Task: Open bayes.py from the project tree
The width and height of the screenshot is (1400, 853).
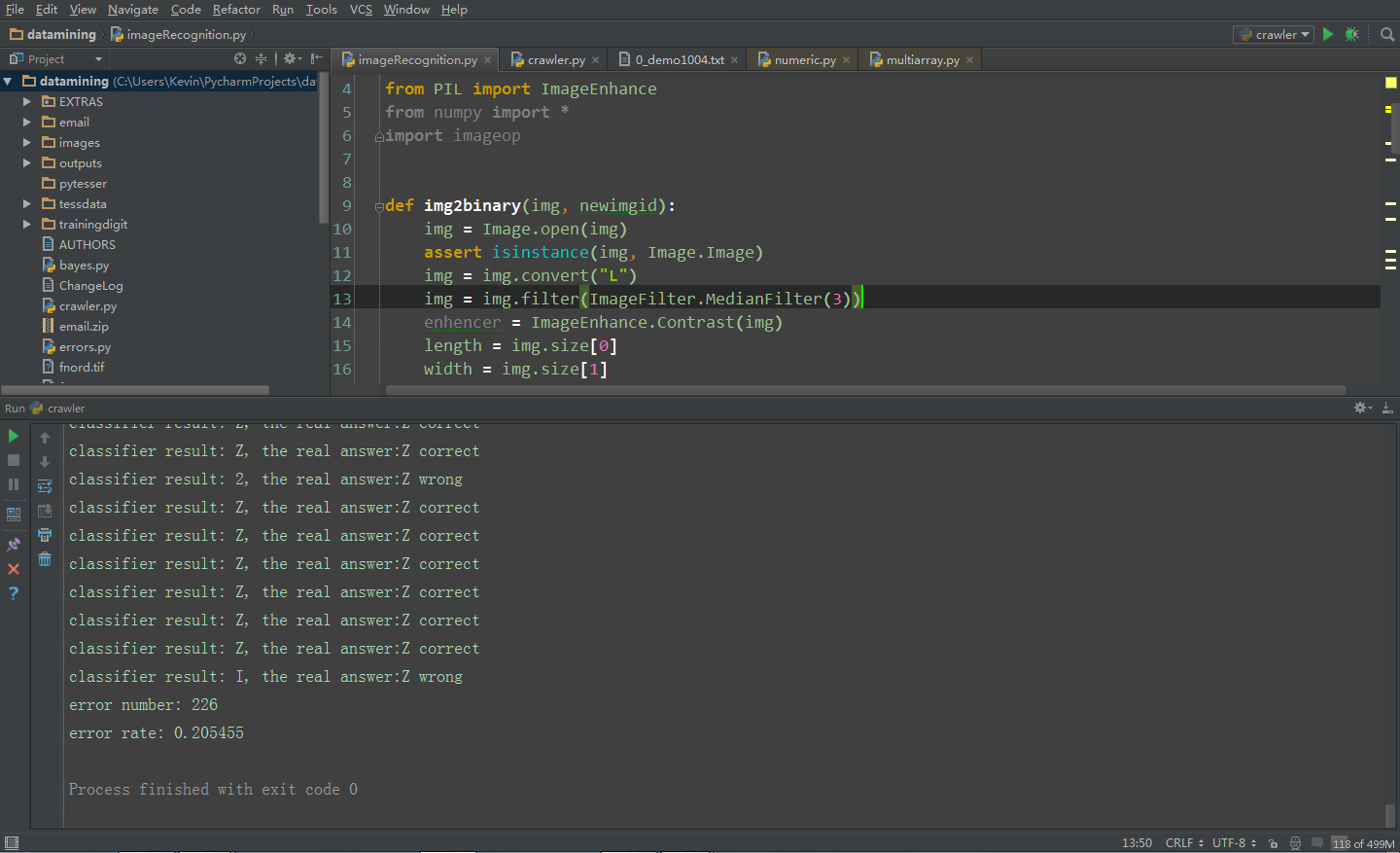Action: coord(84,266)
